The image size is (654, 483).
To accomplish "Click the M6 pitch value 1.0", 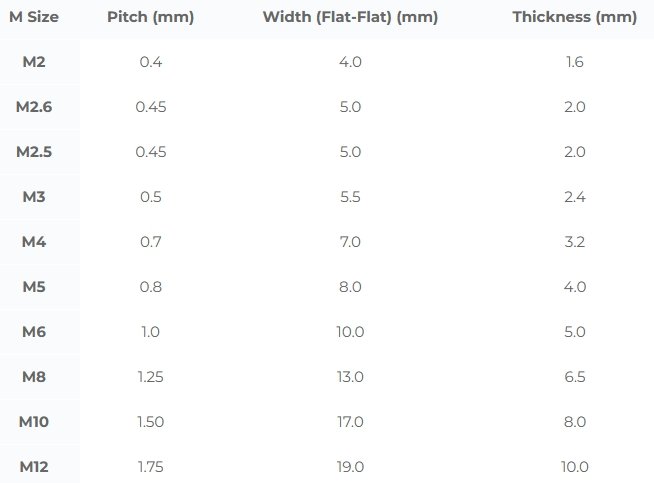I will click(x=150, y=332).
